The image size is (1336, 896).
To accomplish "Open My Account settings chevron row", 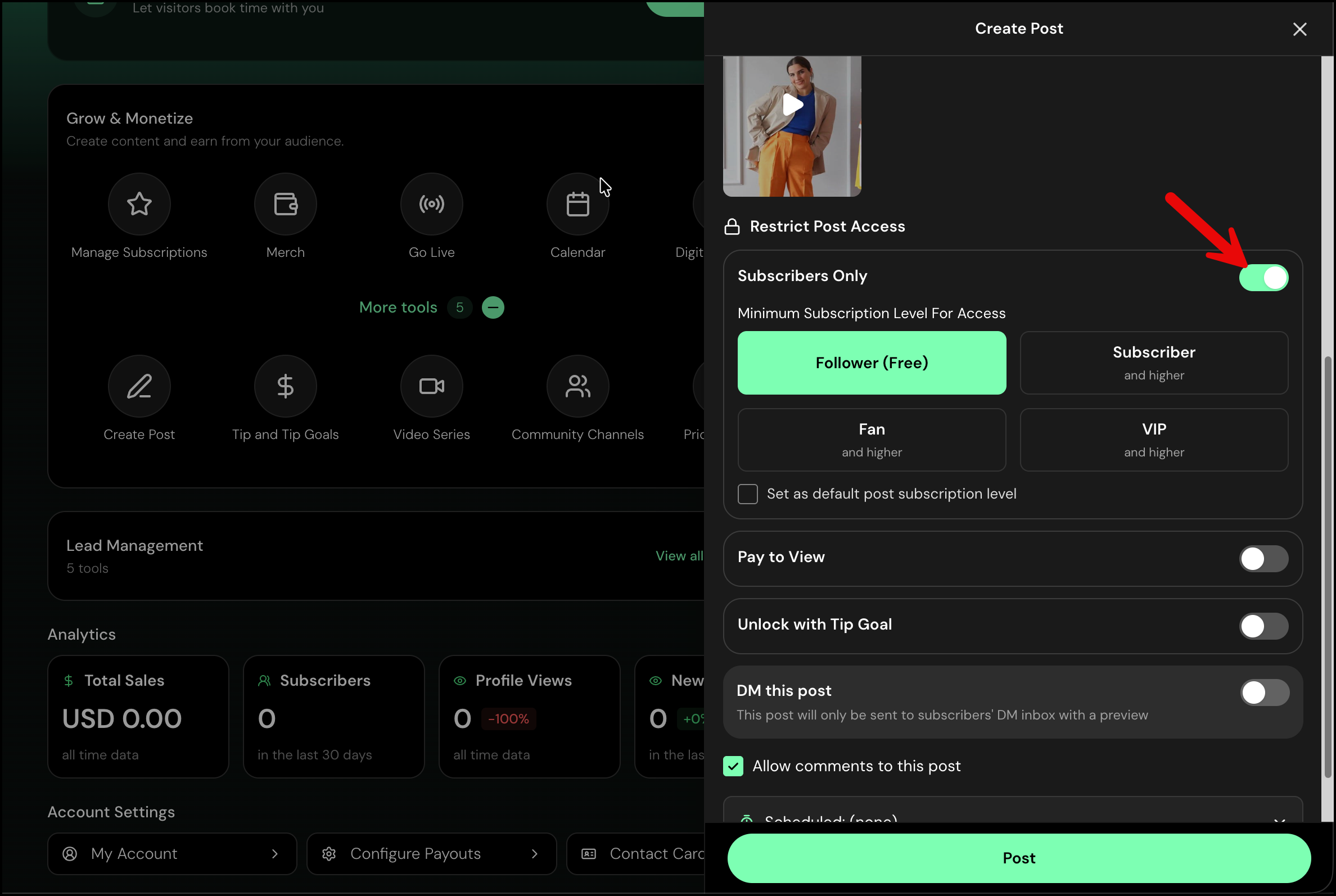I will [172, 854].
